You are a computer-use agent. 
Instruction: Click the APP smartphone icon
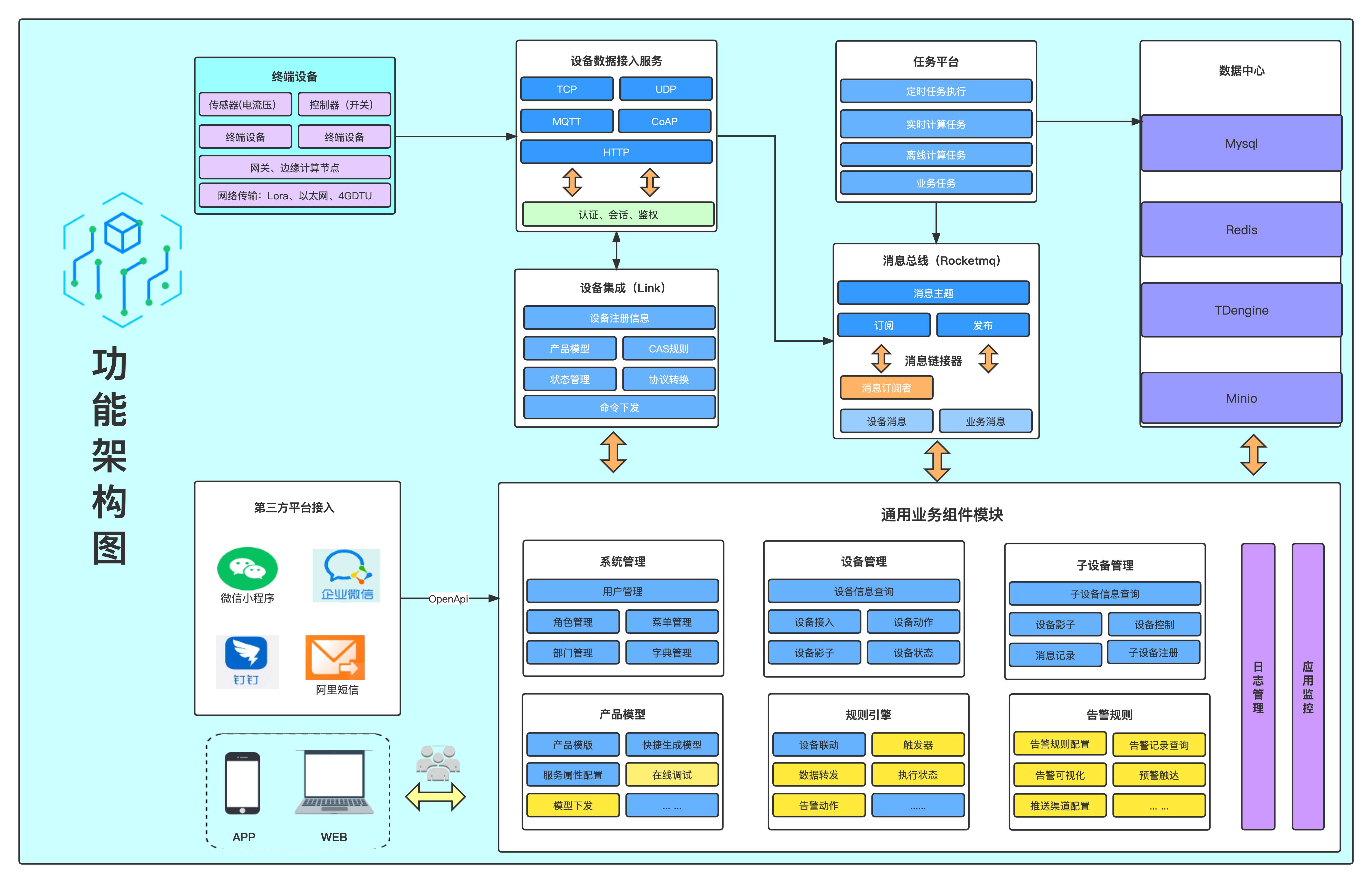(243, 783)
